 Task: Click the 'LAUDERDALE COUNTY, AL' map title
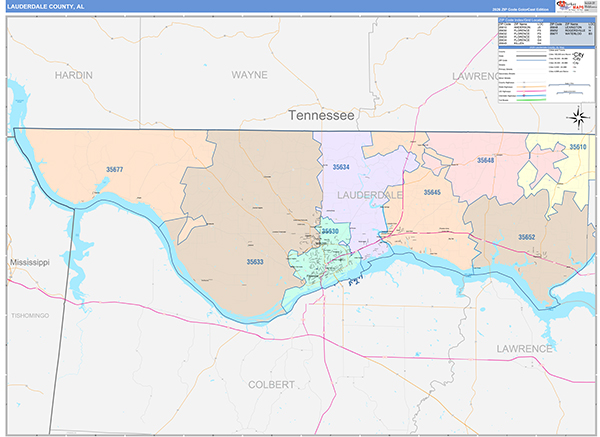click(x=46, y=7)
